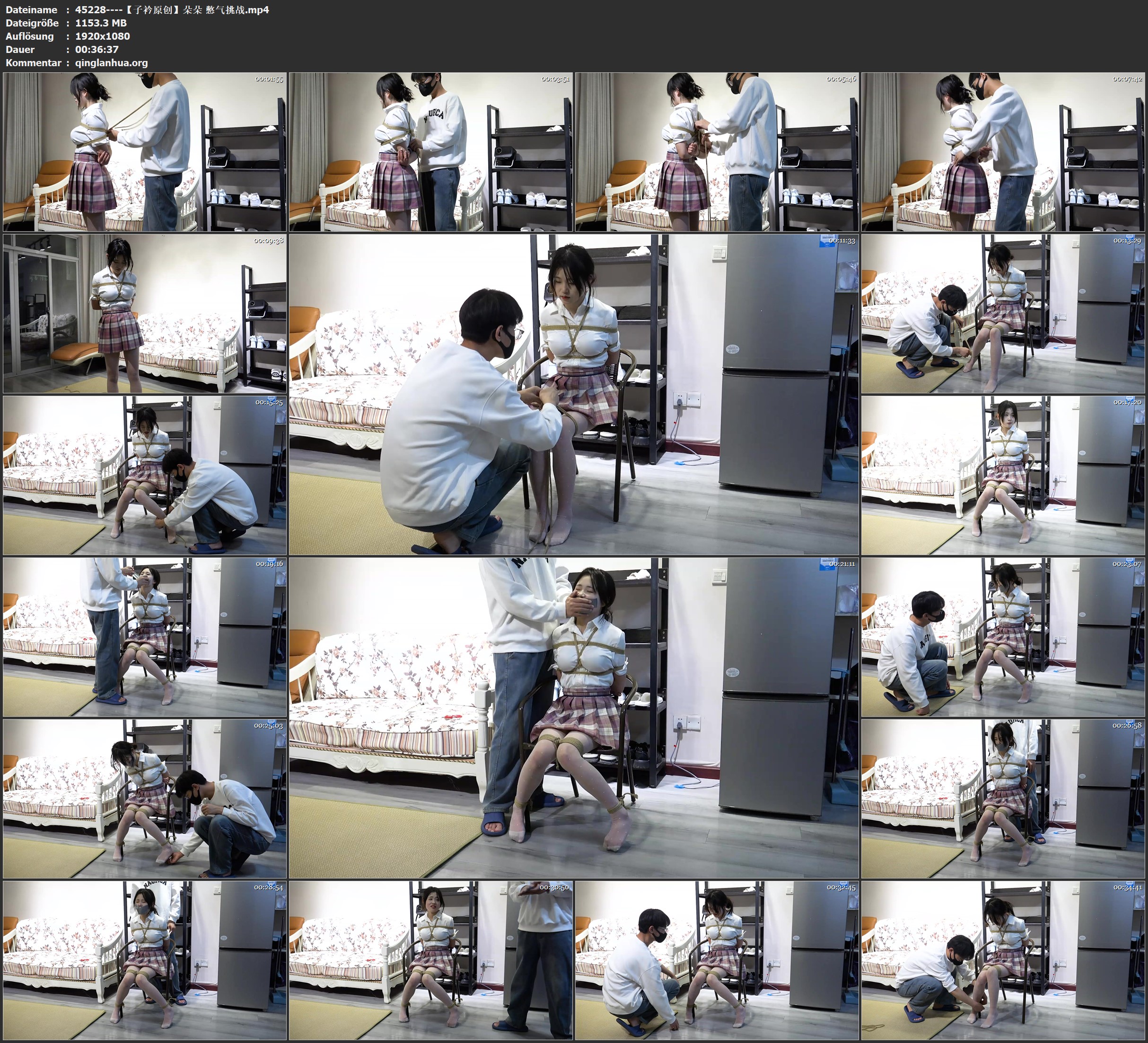
Task: Click the thumbnail timestamped 00:30:50
Action: (430, 960)
